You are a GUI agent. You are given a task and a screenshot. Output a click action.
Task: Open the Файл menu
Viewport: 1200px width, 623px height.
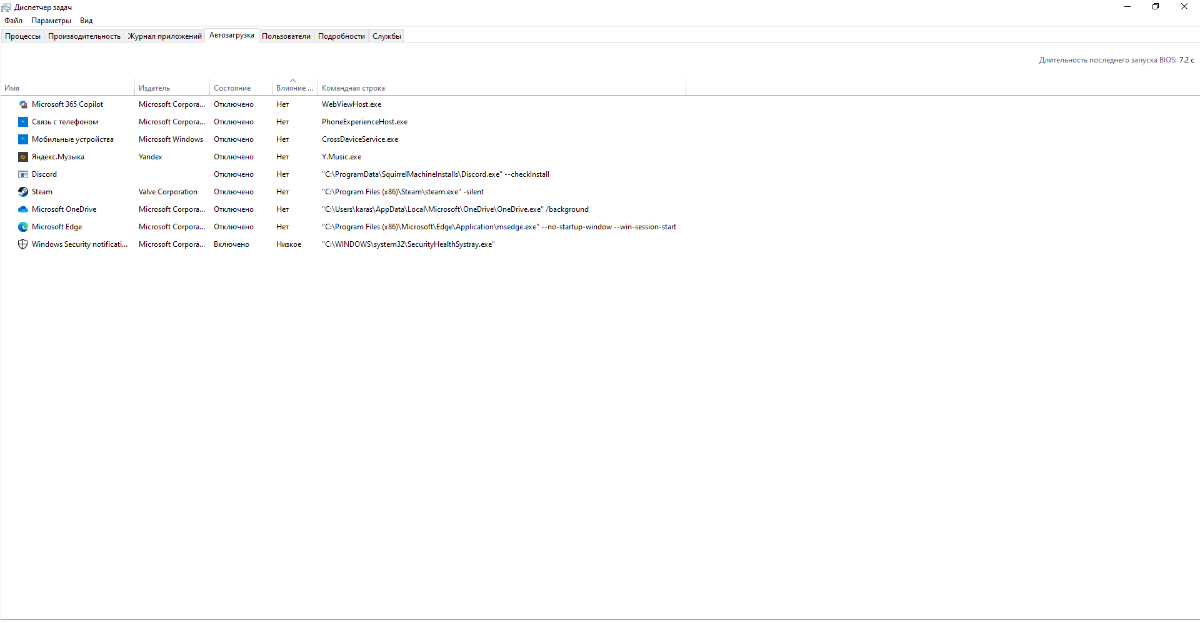(x=13, y=20)
